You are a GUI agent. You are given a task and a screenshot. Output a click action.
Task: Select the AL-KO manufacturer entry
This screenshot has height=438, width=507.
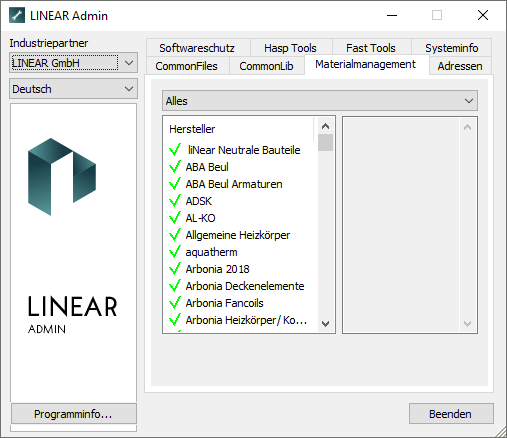pos(200,218)
